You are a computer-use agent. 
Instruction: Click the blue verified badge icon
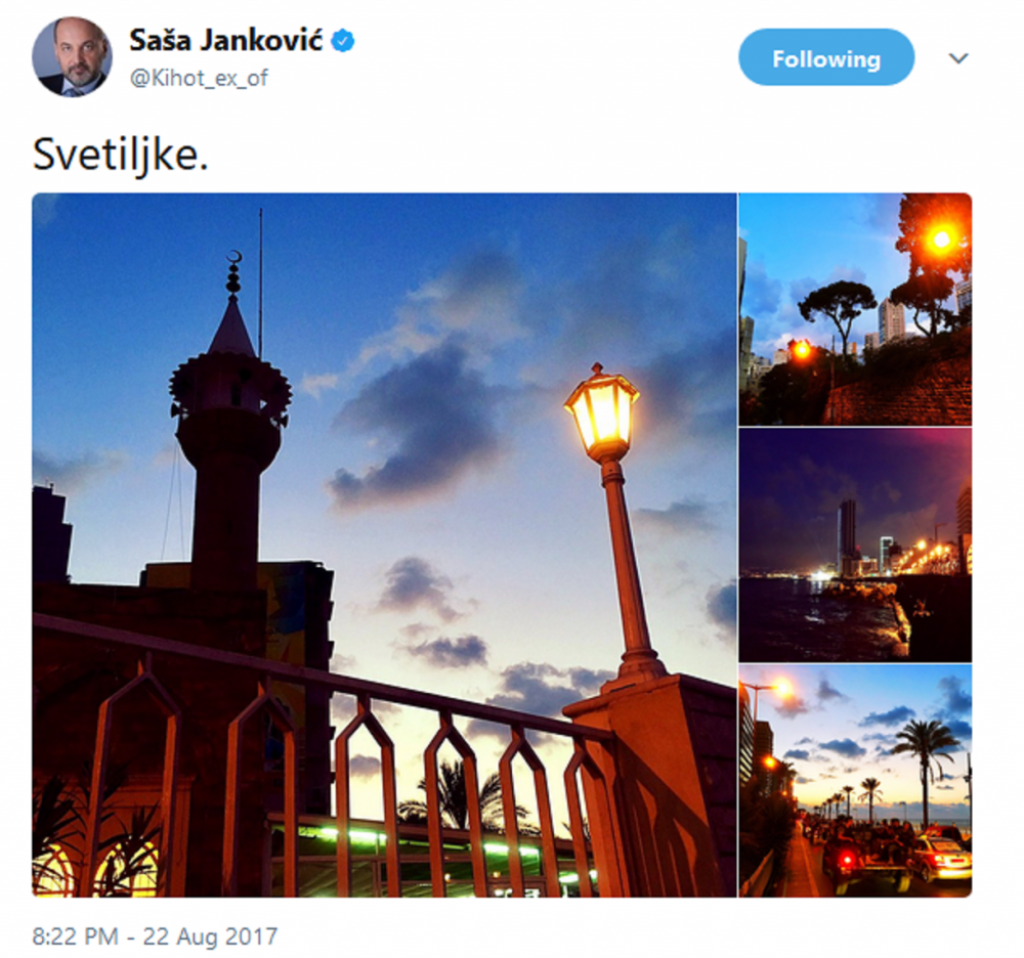click(343, 41)
